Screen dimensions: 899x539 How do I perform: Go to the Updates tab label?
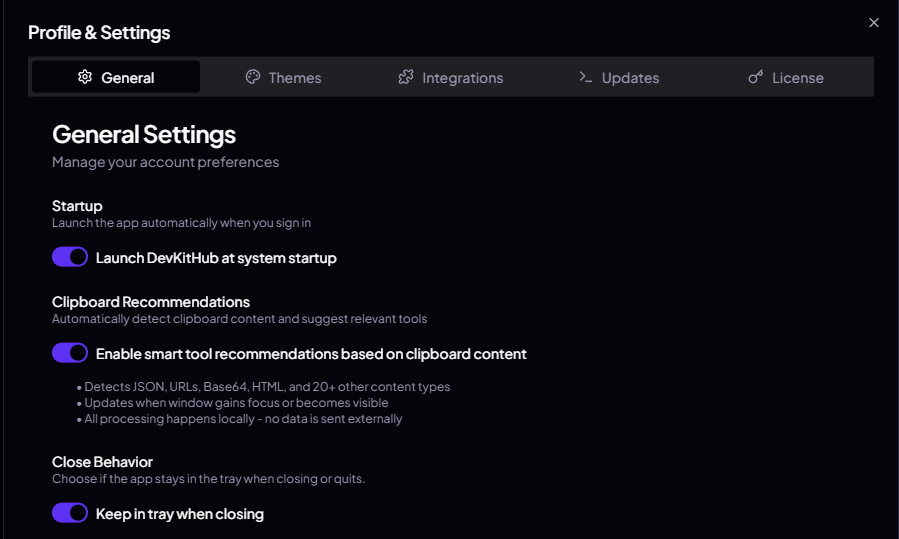coord(630,78)
